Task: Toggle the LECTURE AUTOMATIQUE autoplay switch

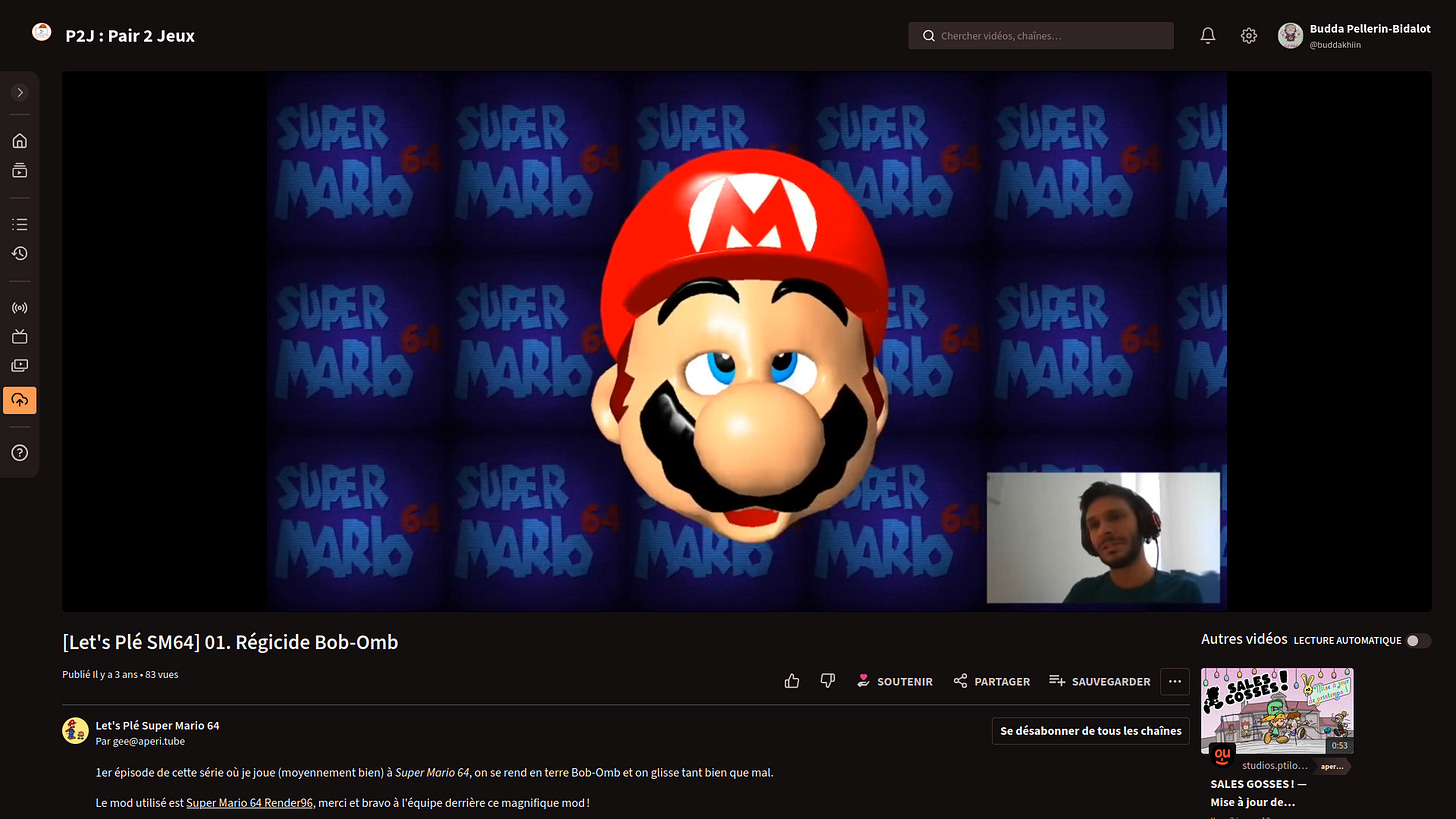Action: (x=1418, y=640)
